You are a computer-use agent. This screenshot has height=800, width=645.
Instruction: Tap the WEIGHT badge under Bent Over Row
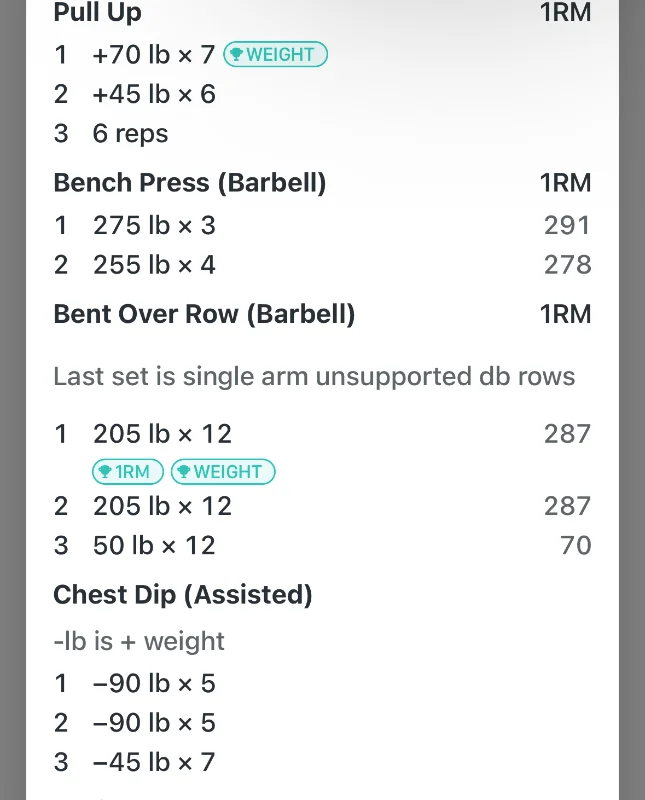tap(223, 471)
